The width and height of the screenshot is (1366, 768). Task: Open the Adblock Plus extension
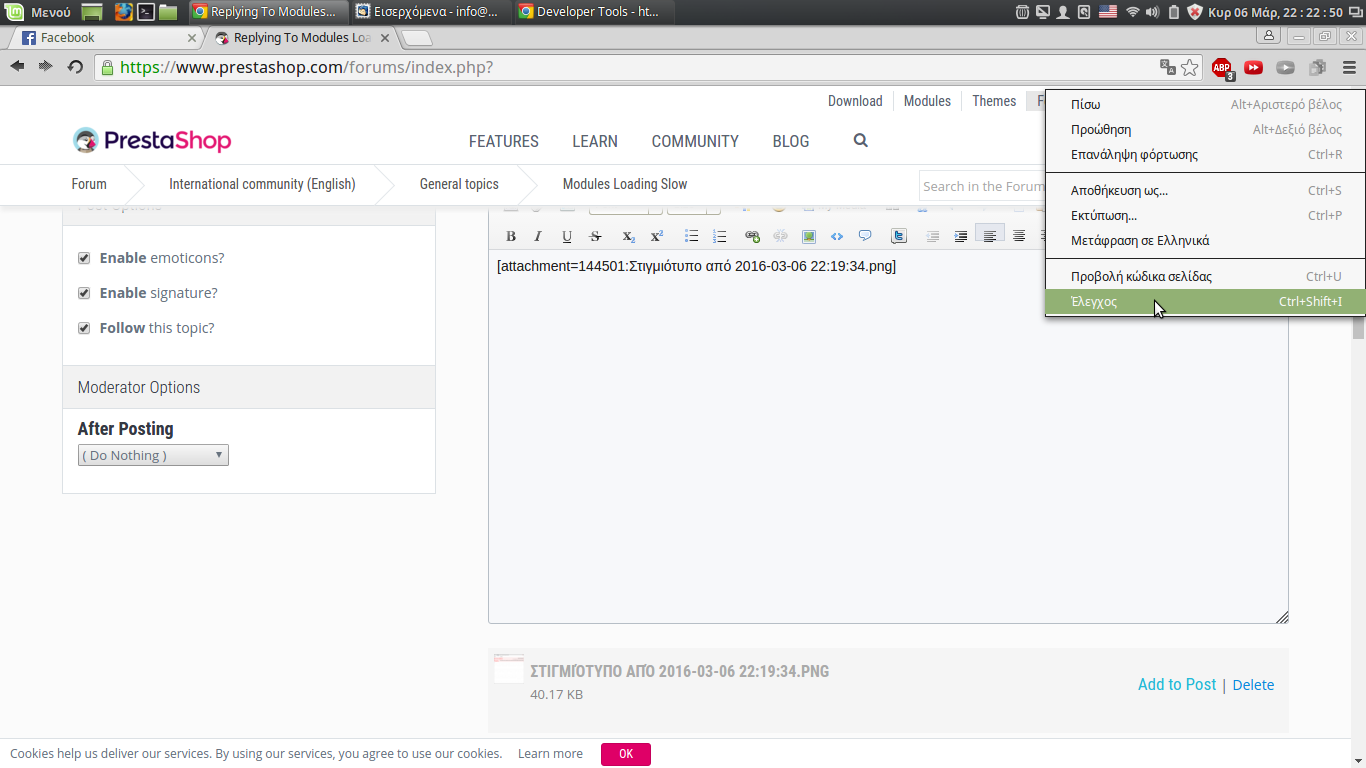click(1222, 68)
